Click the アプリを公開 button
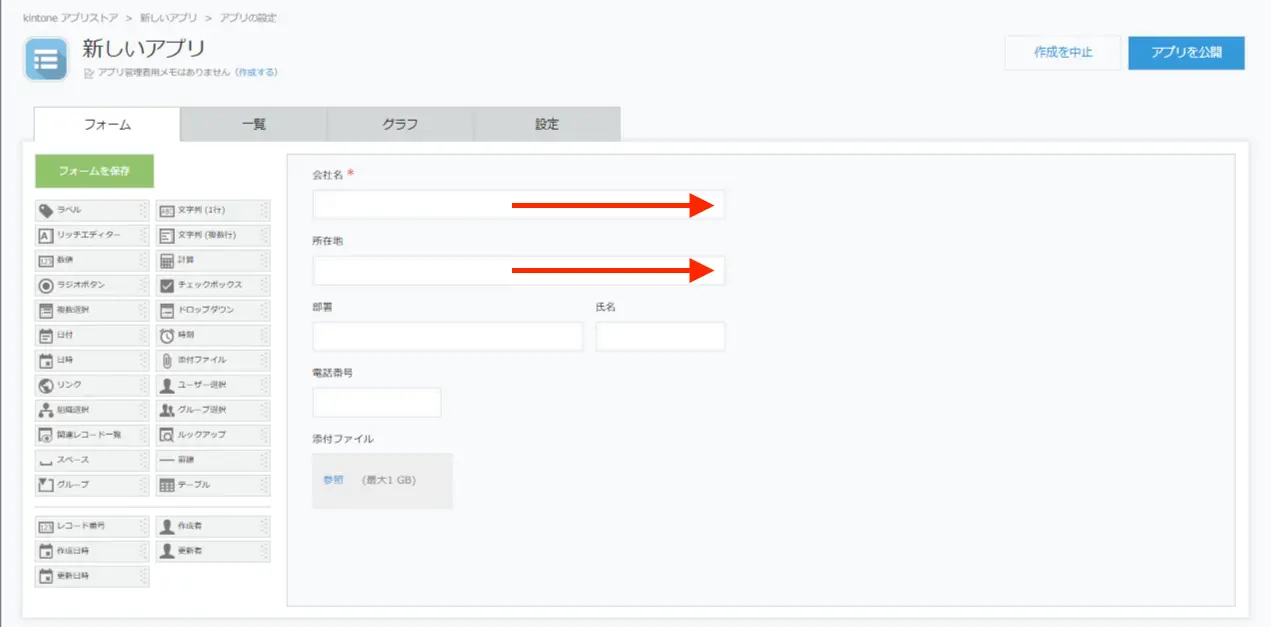This screenshot has height=627, width=1271. pyautogui.click(x=1185, y=53)
